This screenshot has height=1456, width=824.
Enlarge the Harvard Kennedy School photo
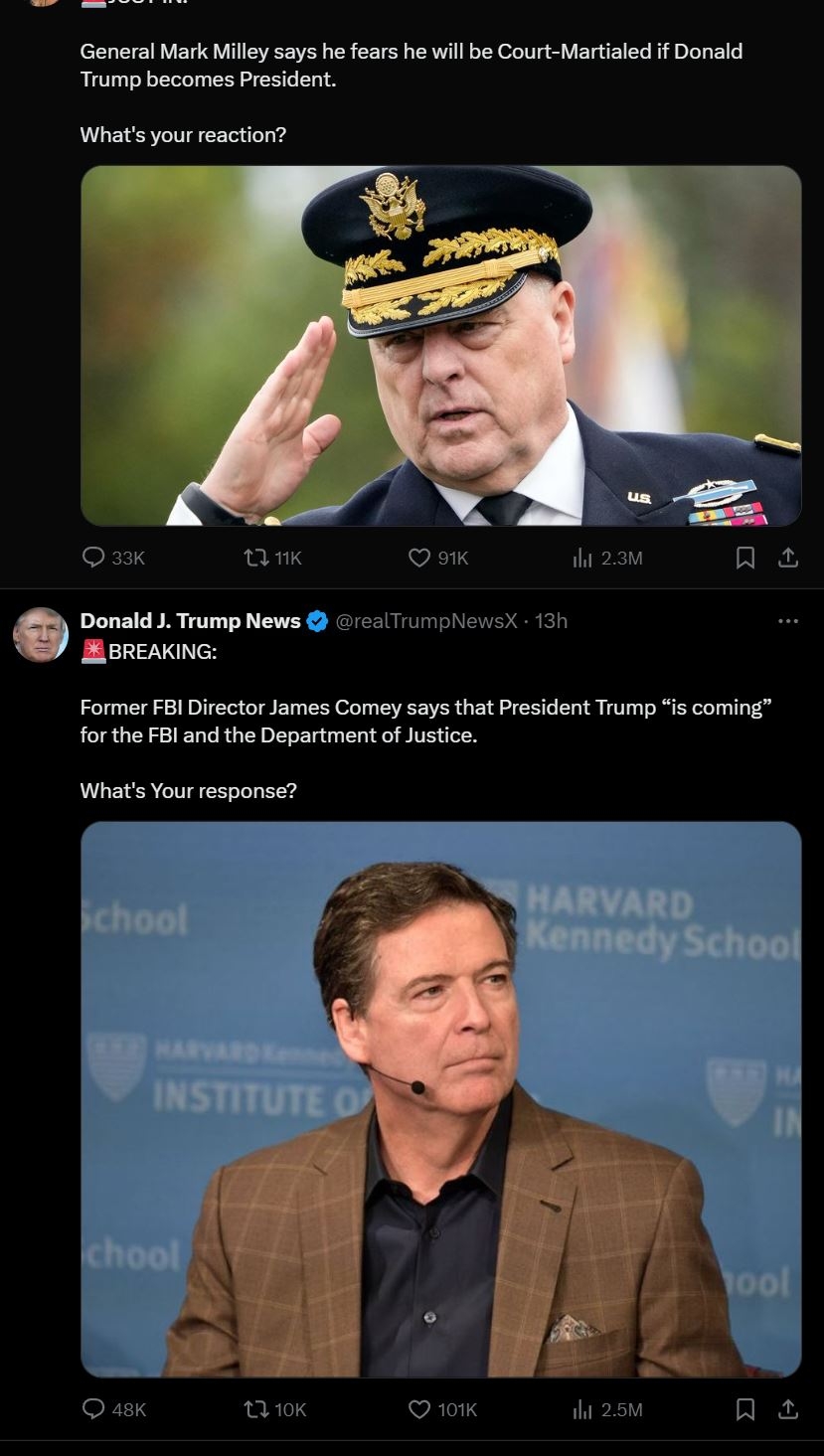[x=440, y=1098]
